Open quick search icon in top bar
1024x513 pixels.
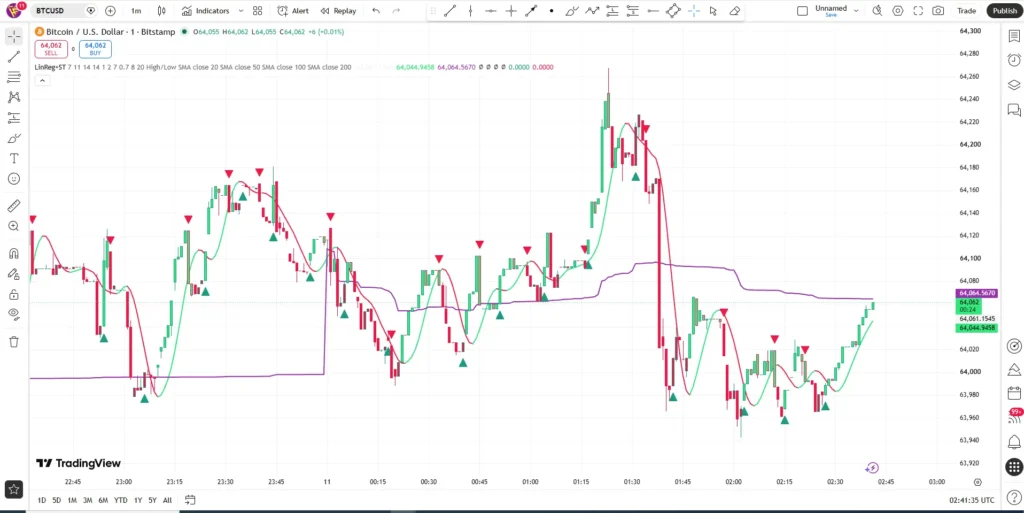(878, 10)
